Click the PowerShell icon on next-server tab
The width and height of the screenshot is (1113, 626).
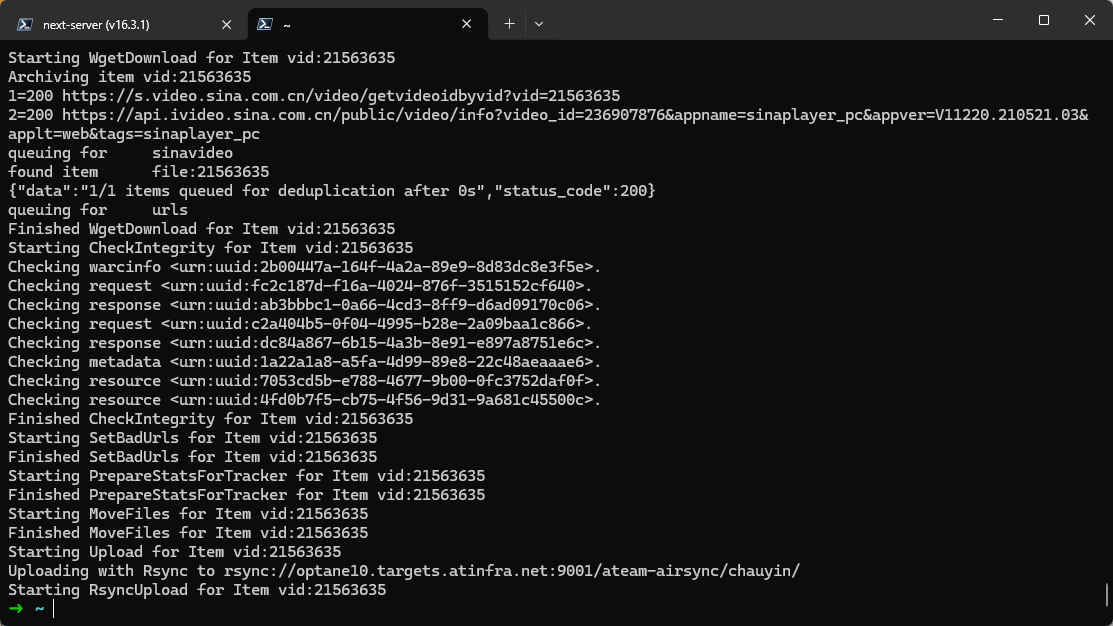(25, 24)
